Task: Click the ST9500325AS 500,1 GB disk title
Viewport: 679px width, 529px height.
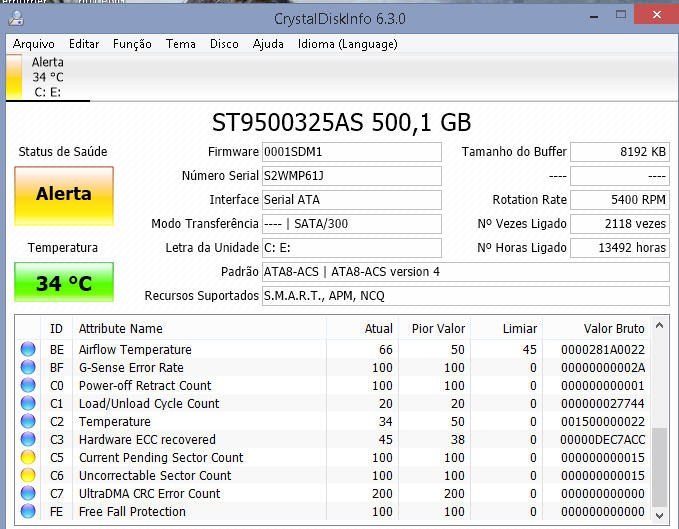Action: point(341,123)
